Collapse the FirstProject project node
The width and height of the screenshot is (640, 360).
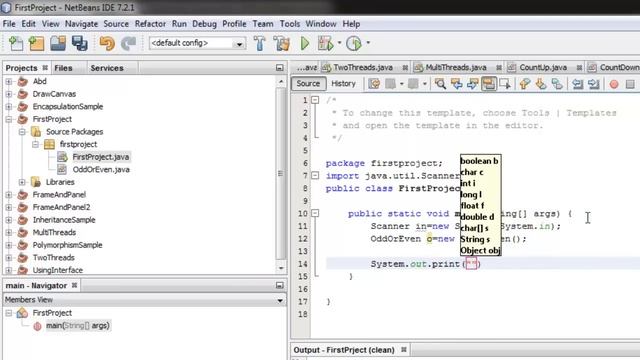(9, 120)
